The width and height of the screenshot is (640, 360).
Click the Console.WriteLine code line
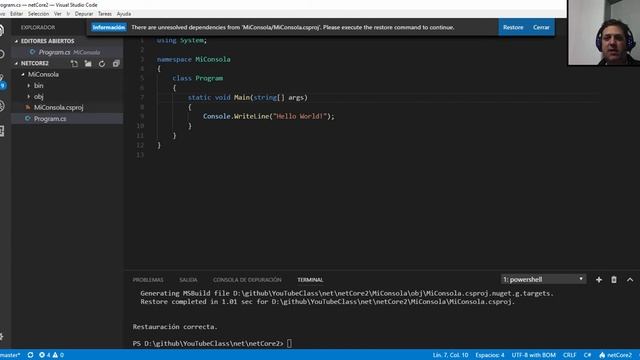tap(269, 116)
